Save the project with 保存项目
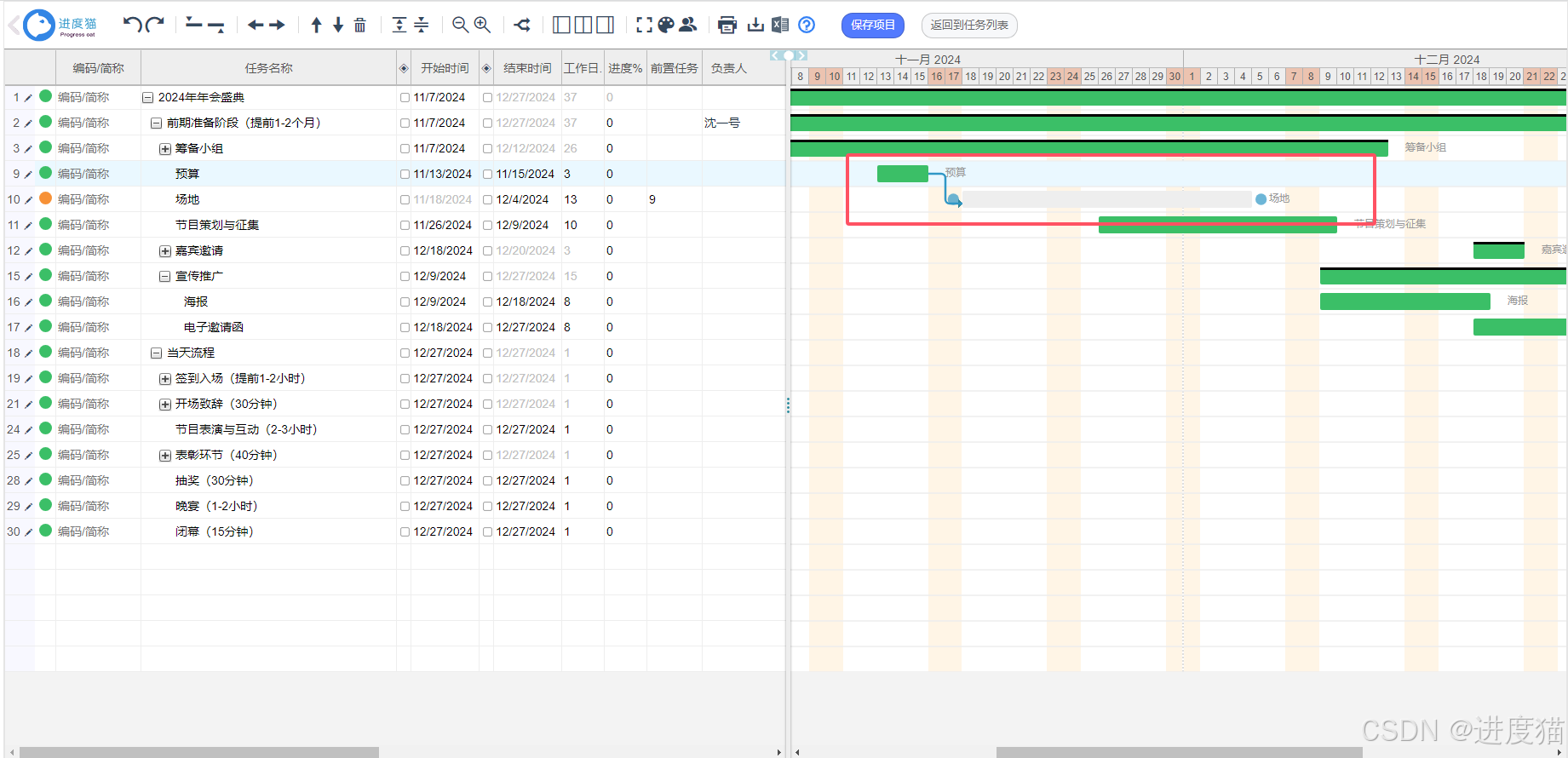 [x=873, y=25]
